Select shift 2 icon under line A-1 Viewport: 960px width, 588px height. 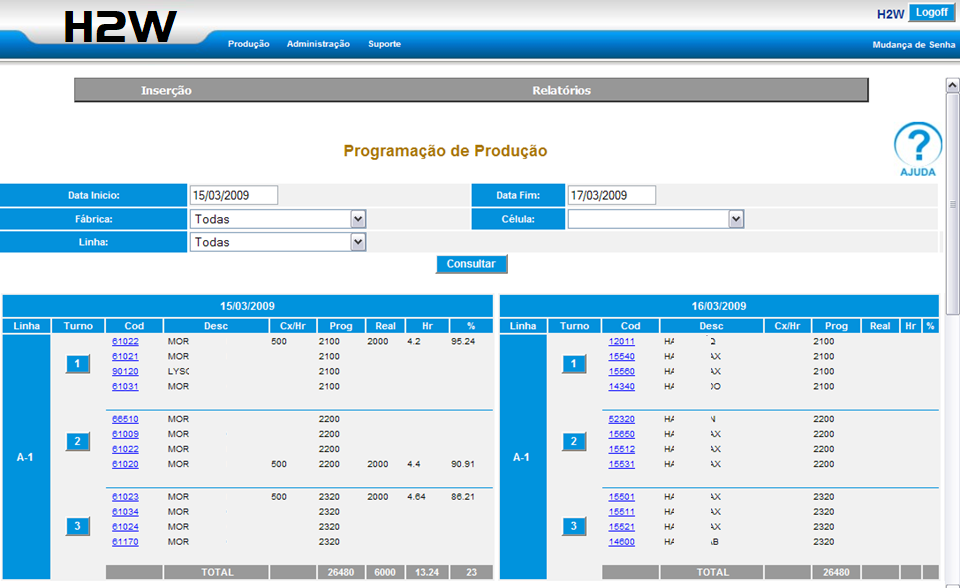pyautogui.click(x=77, y=440)
